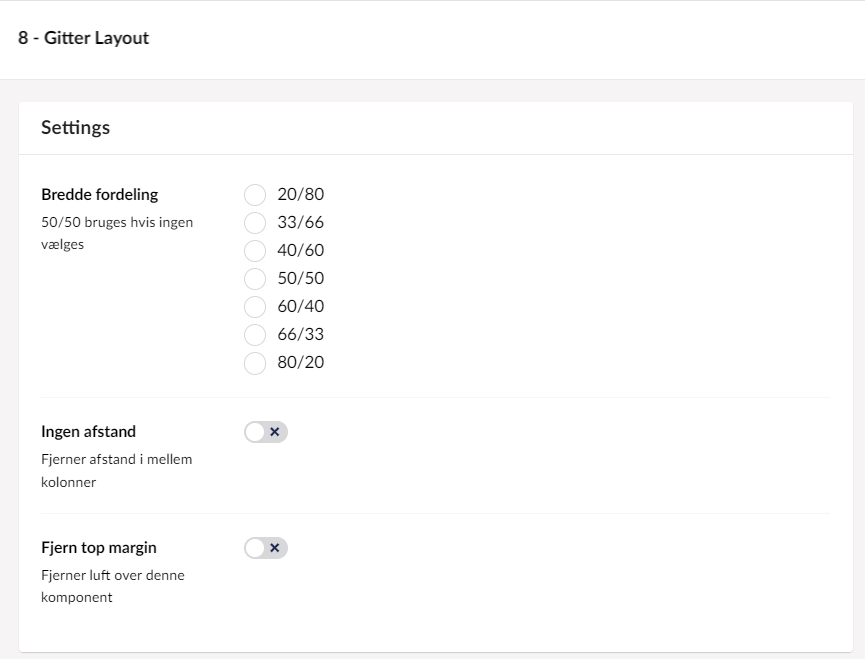
Task: Choose the 33/66 radio option
Action: (255, 222)
